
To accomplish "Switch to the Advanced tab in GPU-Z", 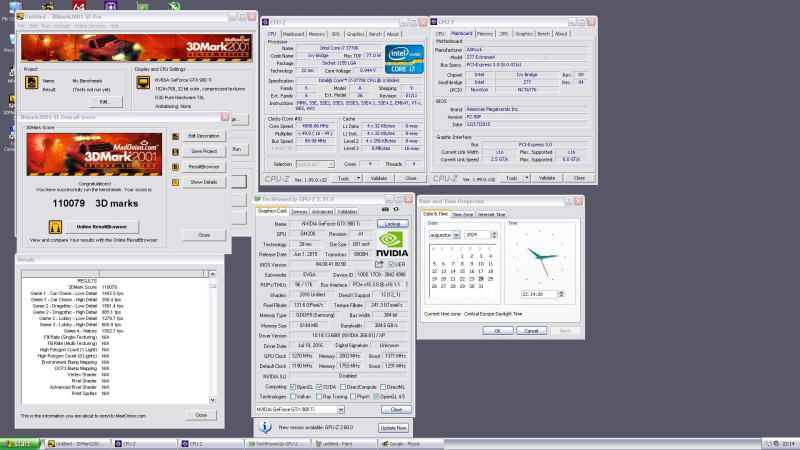I will (x=322, y=212).
